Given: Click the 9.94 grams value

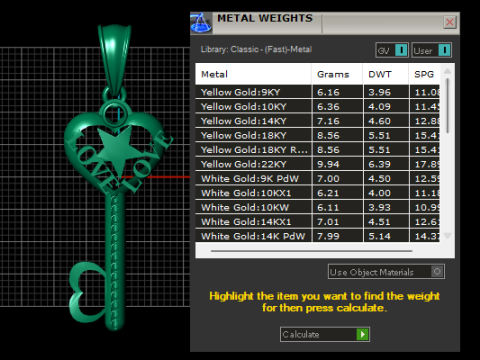Looking at the screenshot, I should [x=328, y=164].
